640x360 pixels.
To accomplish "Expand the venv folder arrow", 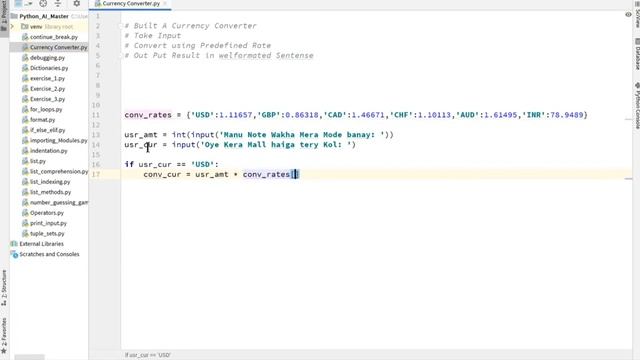I will click(13, 27).
